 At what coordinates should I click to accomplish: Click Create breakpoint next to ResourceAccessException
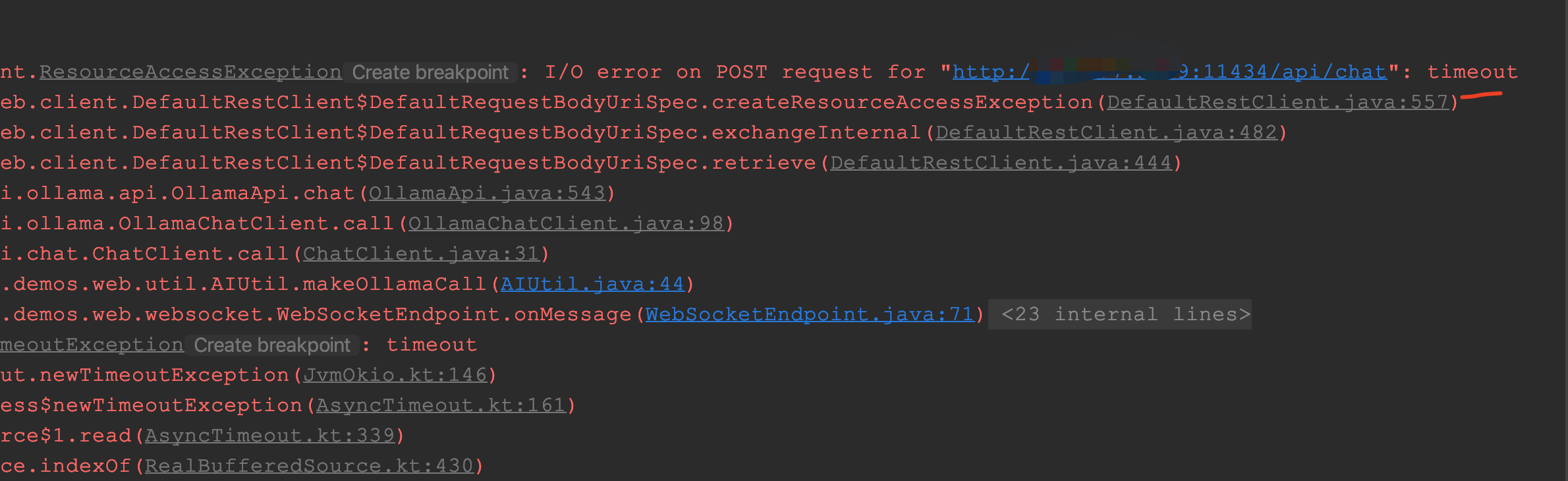[x=430, y=72]
